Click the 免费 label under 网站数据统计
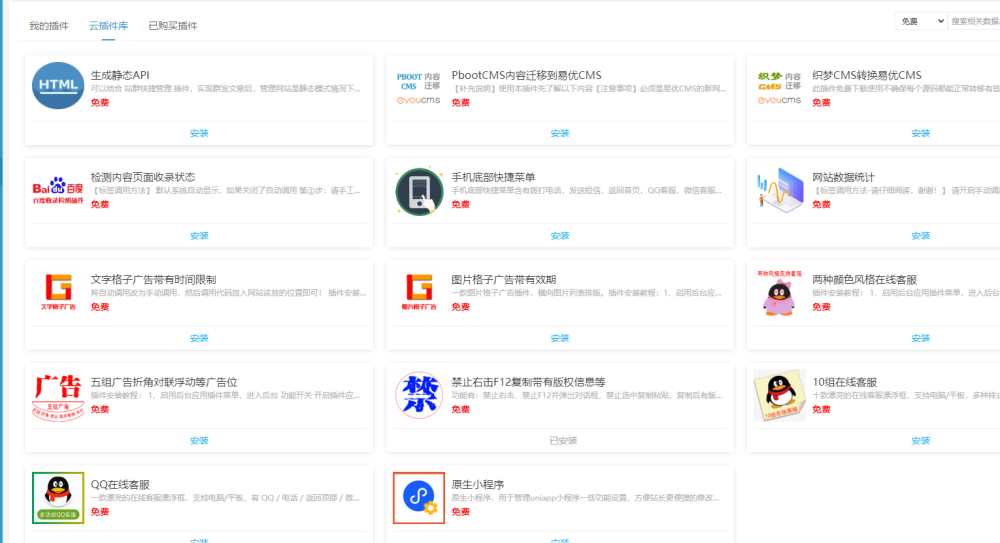The height and width of the screenshot is (543, 1000). coord(821,205)
